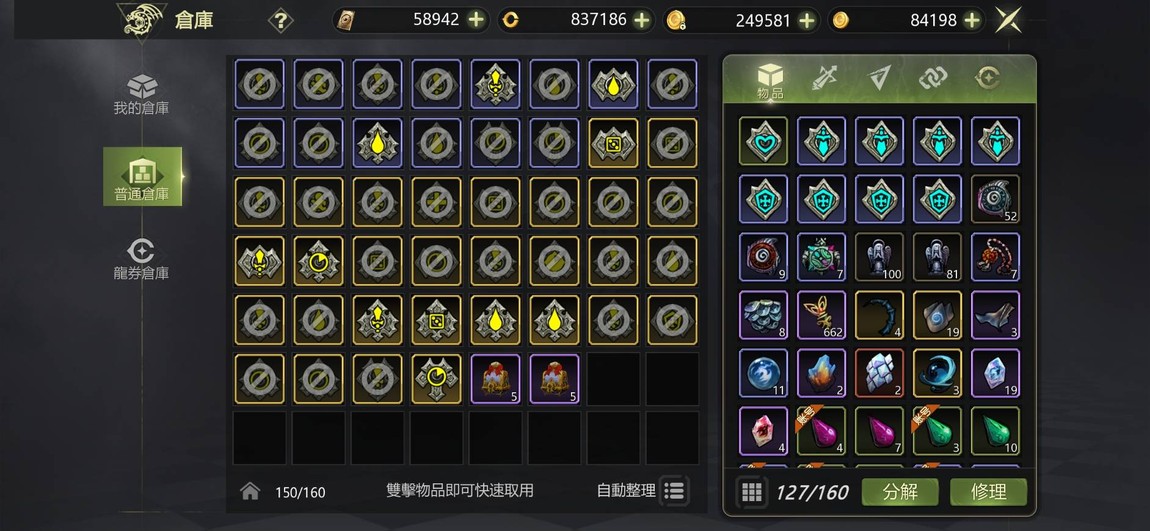The width and height of the screenshot is (1150, 531).
Task: Open the triangle-icon inventory tab
Action: pos(879,78)
